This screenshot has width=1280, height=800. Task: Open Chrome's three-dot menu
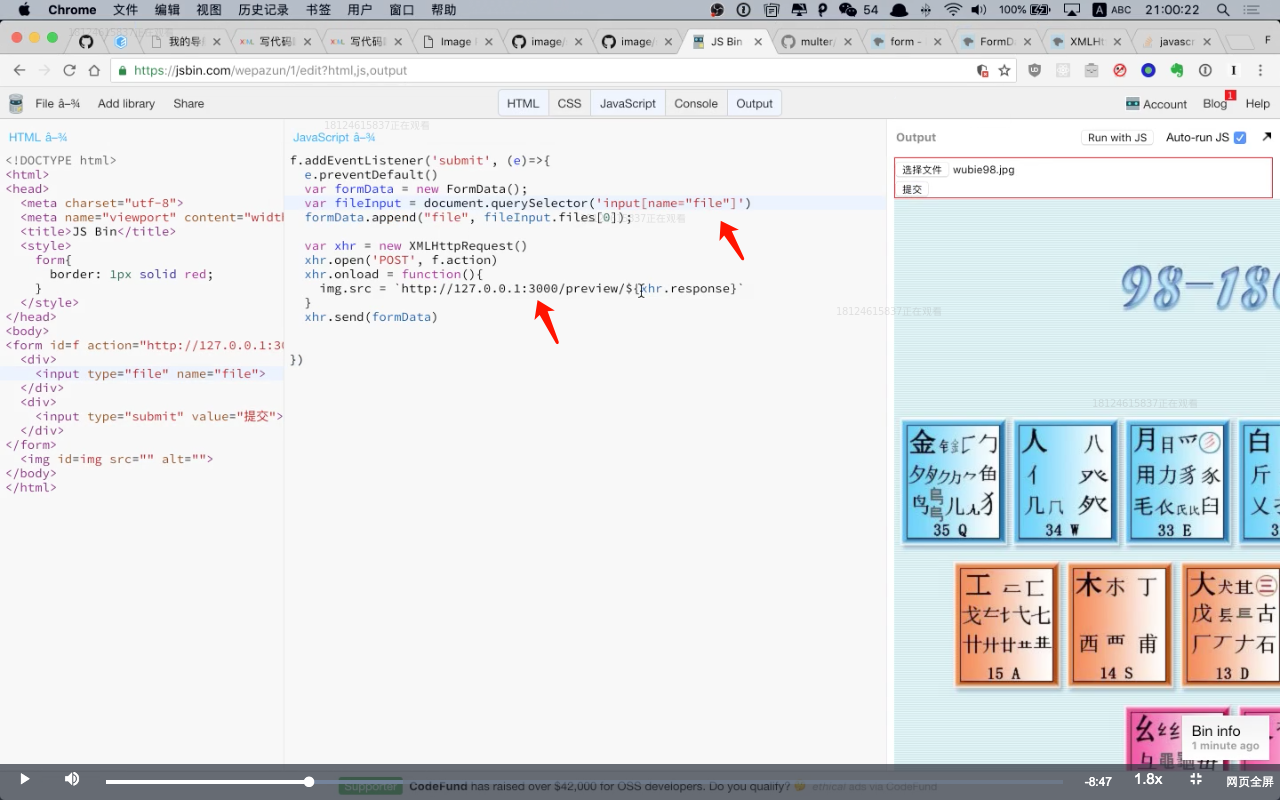click(1261, 70)
